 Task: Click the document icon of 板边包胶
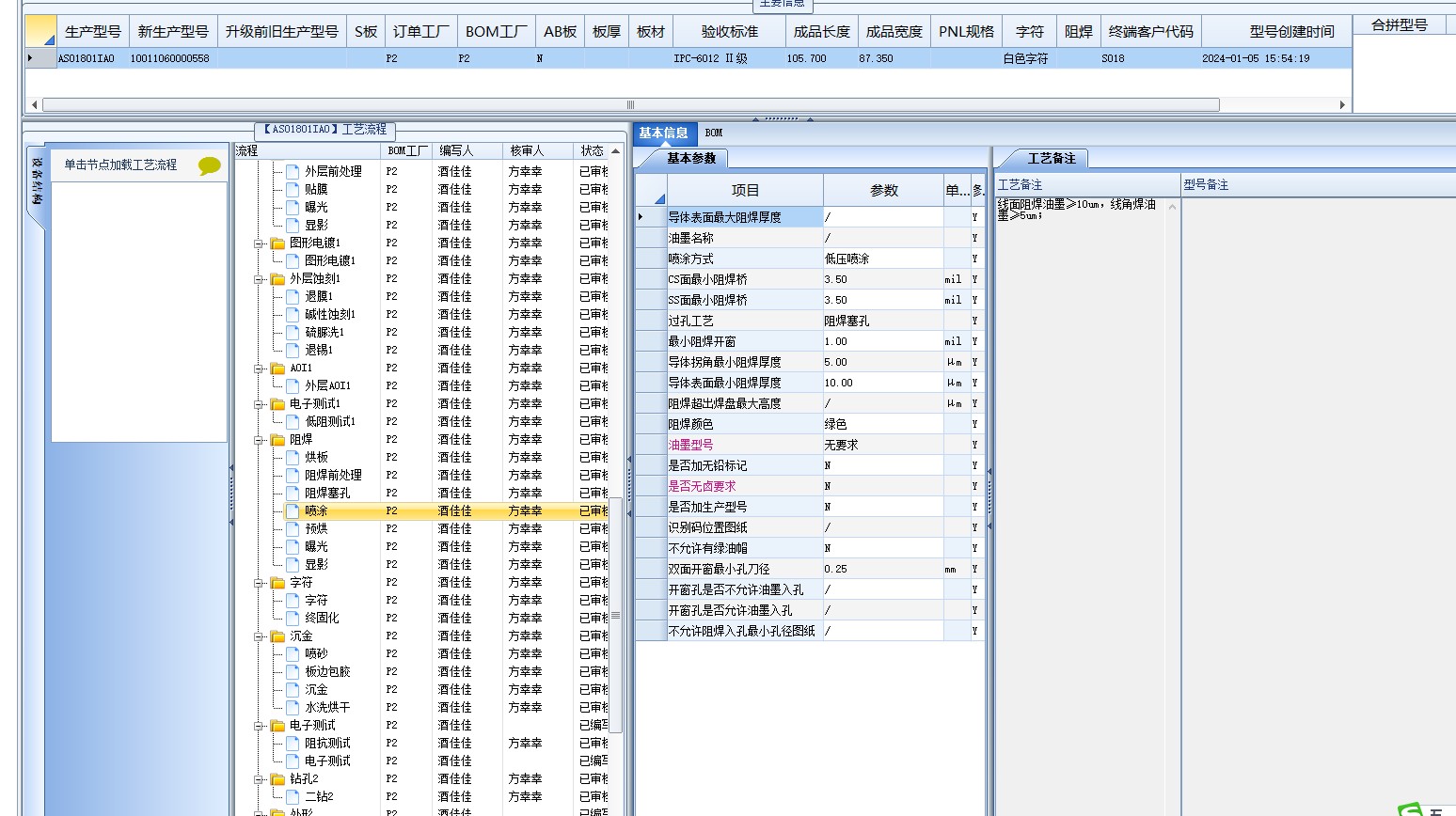tap(293, 671)
